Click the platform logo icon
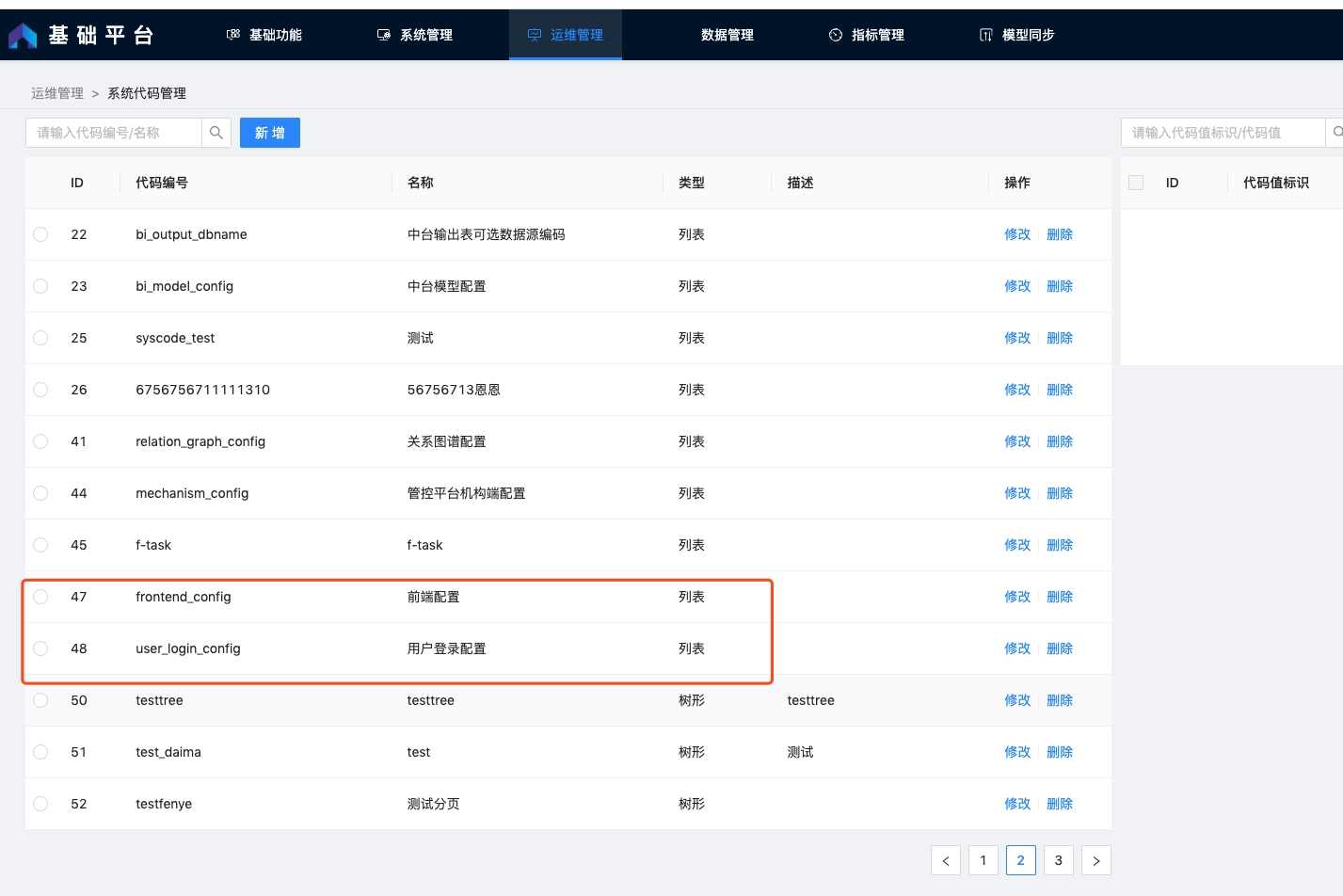 [x=23, y=36]
